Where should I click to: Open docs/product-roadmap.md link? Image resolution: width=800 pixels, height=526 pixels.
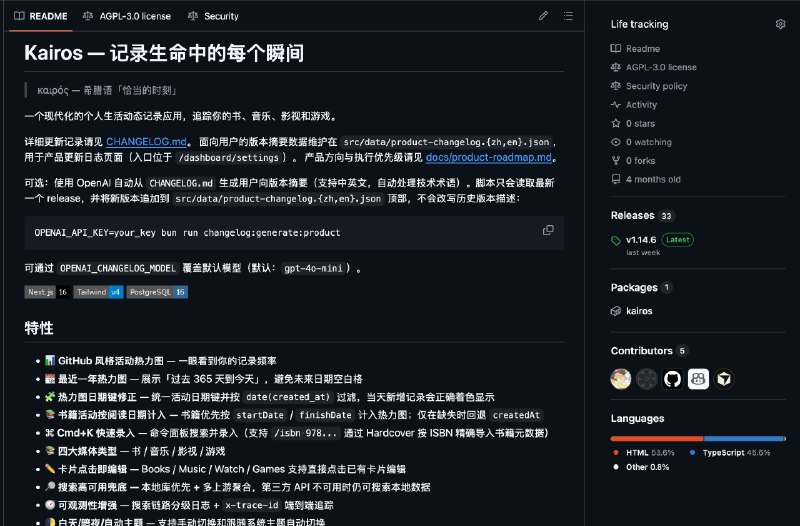(x=489, y=157)
